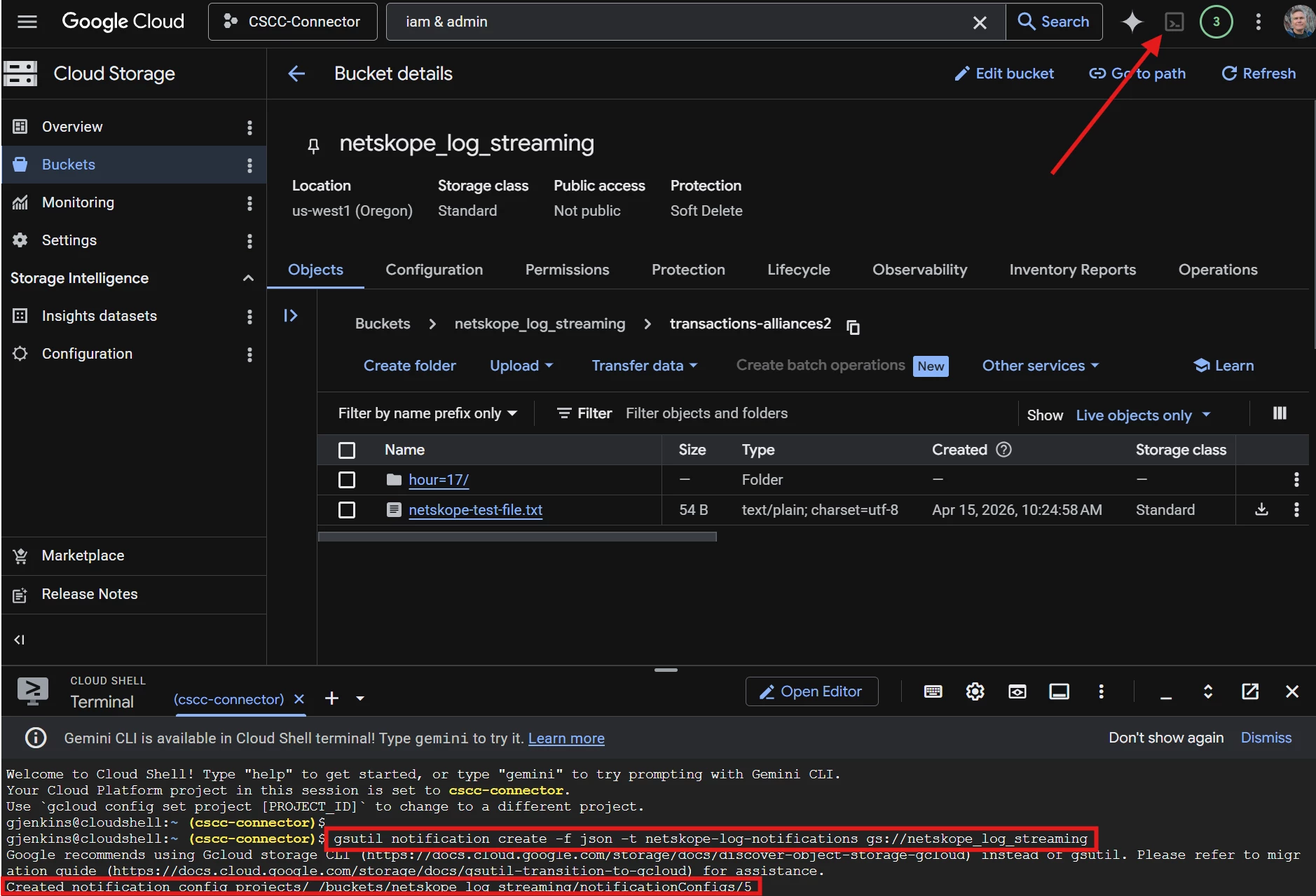Viewport: 1316px width, 896px height.
Task: Open the terminal tab options dropdown arrow
Action: tap(360, 698)
